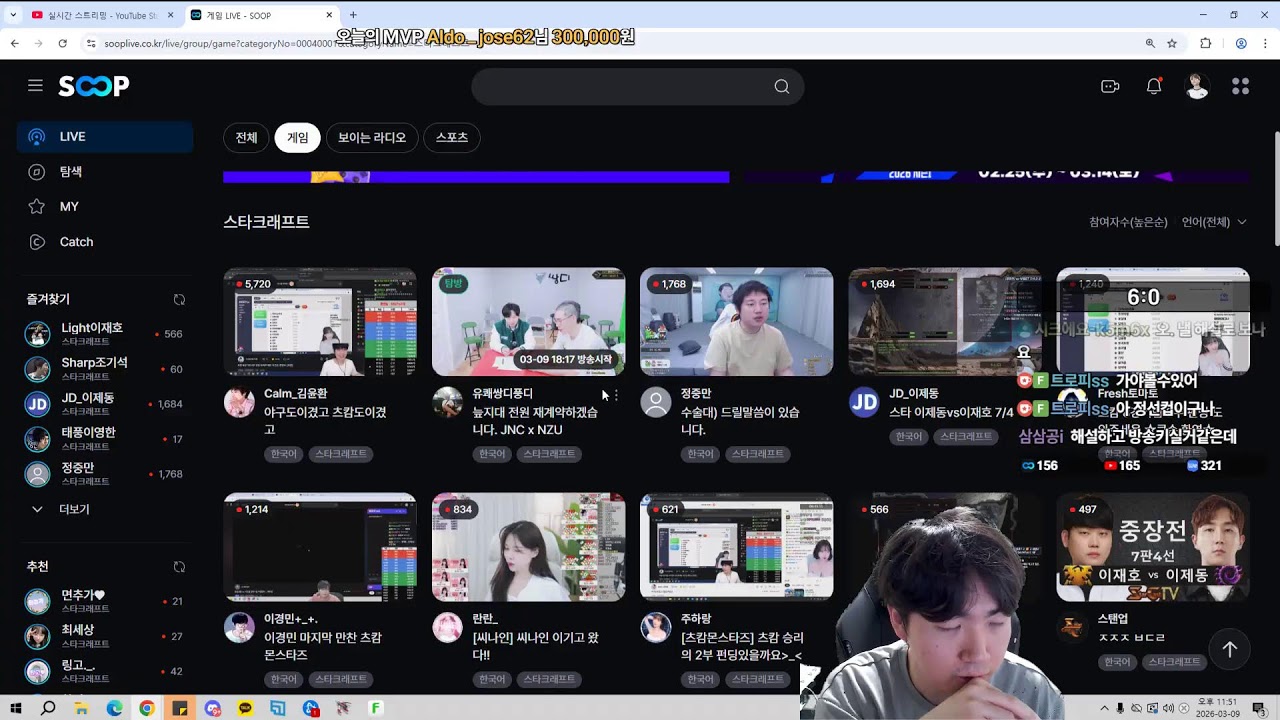Reload the page in Chrome

[63, 44]
